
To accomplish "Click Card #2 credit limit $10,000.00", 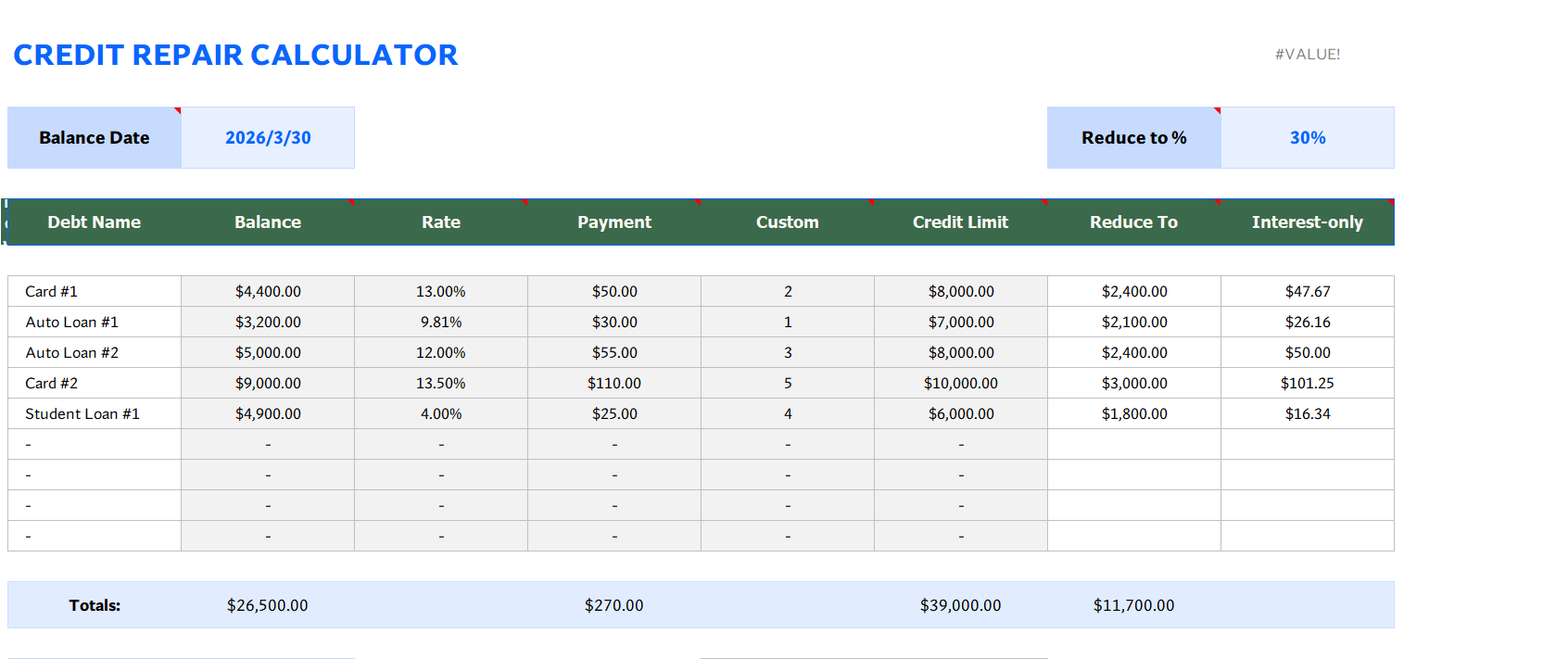I will click(961, 383).
